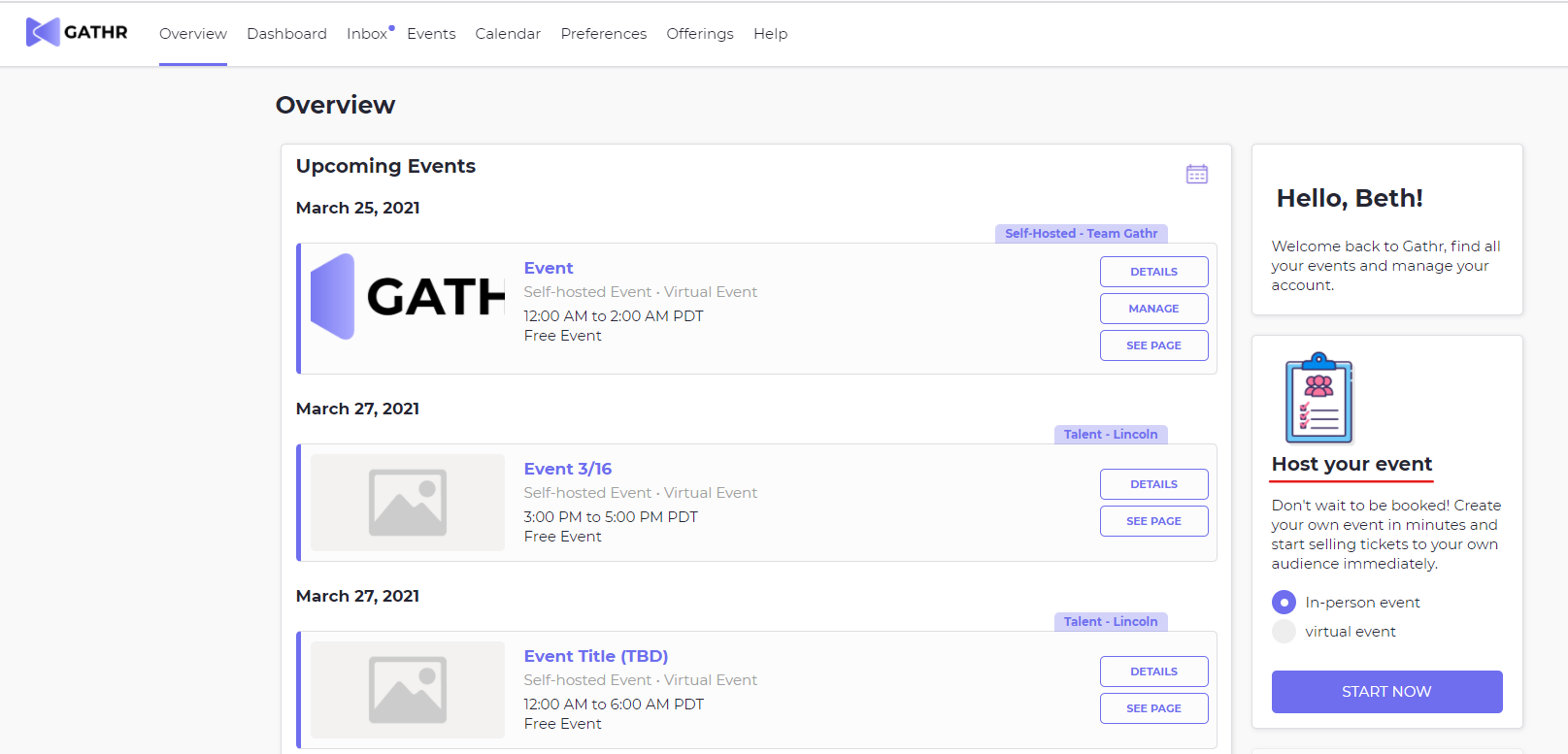Select the In-person event radio option
Screen dimensions: 1568x754
coord(1284,603)
